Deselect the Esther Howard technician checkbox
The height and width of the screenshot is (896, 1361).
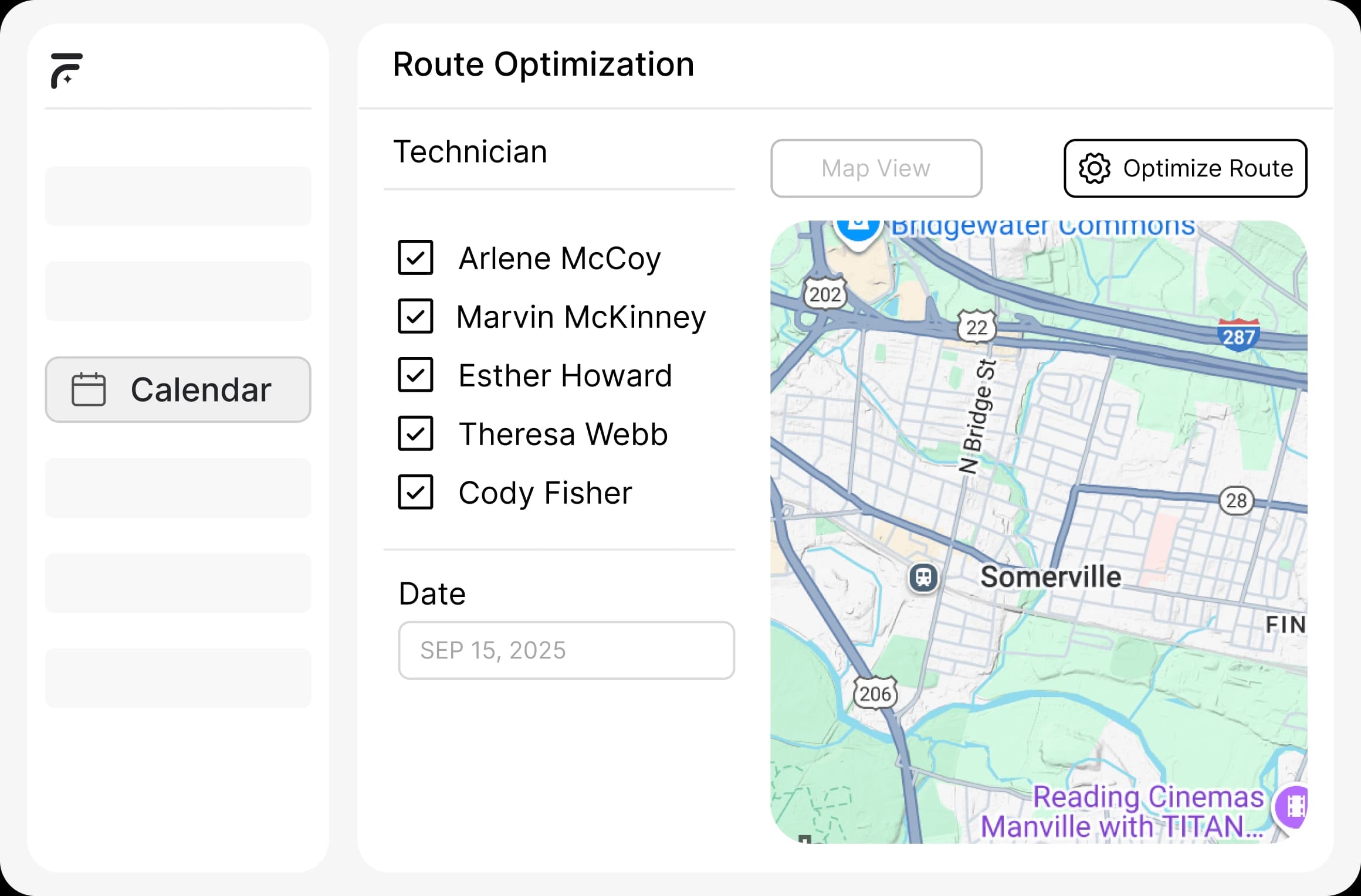(x=415, y=375)
